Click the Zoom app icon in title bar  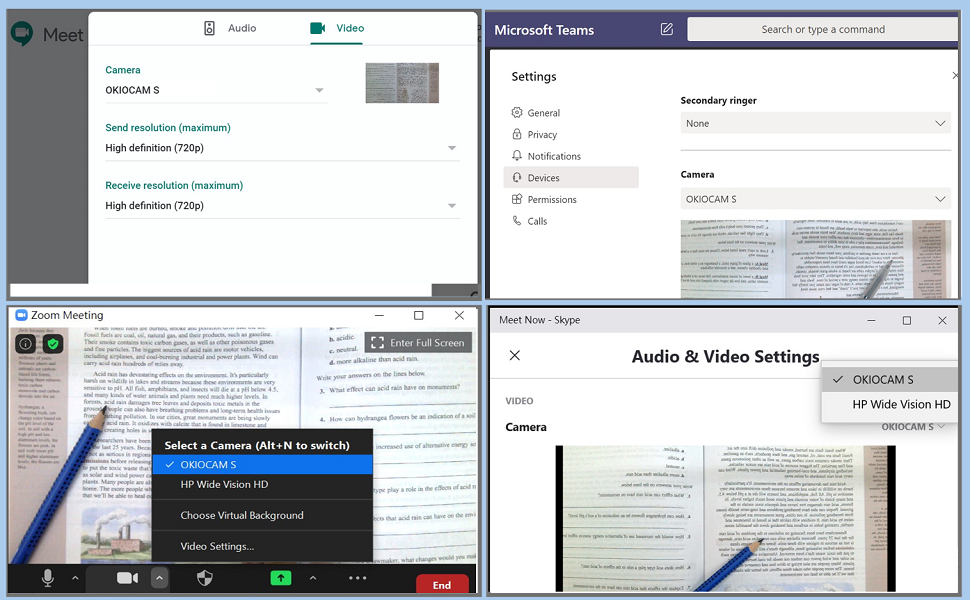point(22,315)
